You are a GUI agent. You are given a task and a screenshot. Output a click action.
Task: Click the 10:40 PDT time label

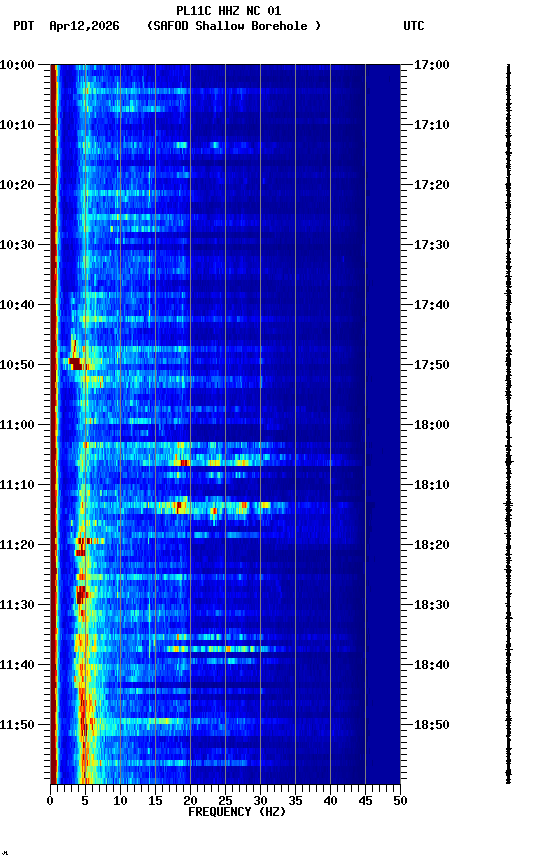click(17, 305)
